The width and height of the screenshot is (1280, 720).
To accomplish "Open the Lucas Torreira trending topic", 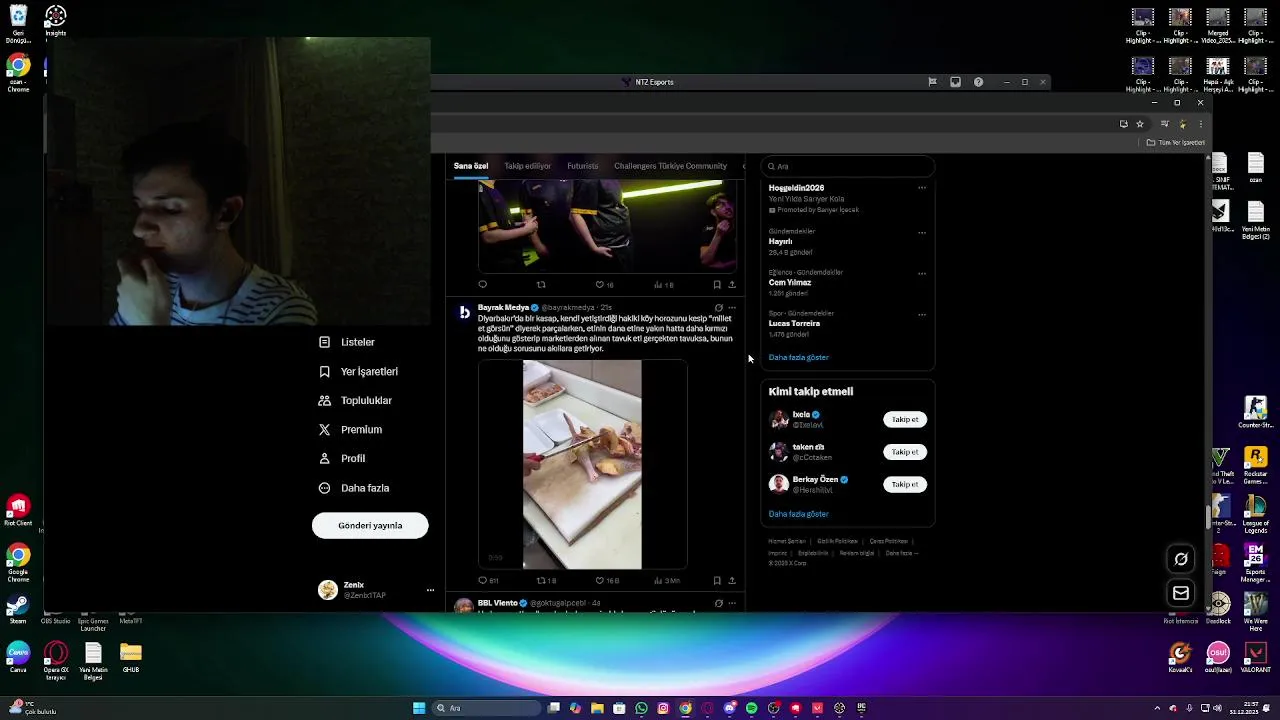I will (x=794, y=323).
